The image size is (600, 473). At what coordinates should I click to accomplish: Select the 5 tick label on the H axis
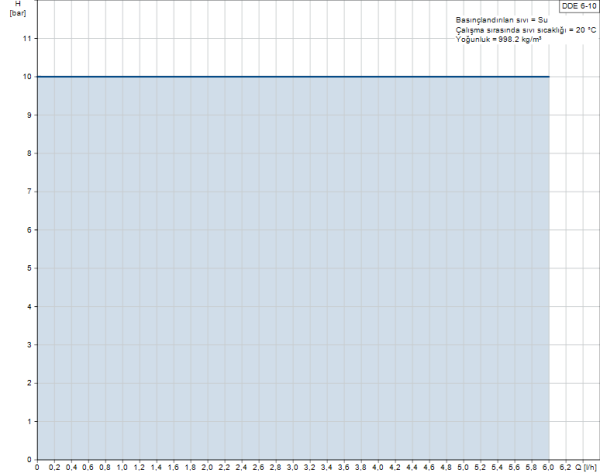(x=30, y=268)
